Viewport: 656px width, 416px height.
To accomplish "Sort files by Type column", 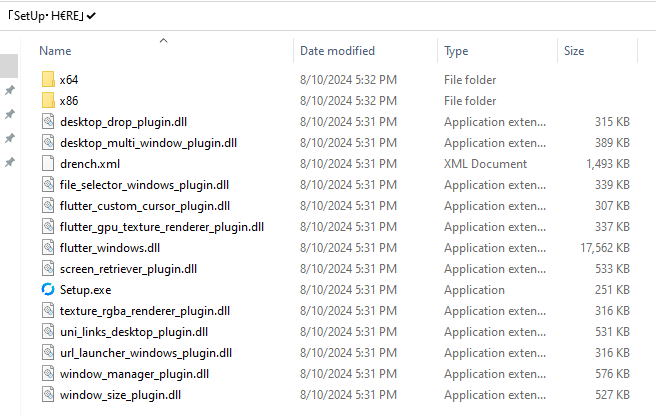I will (456, 51).
